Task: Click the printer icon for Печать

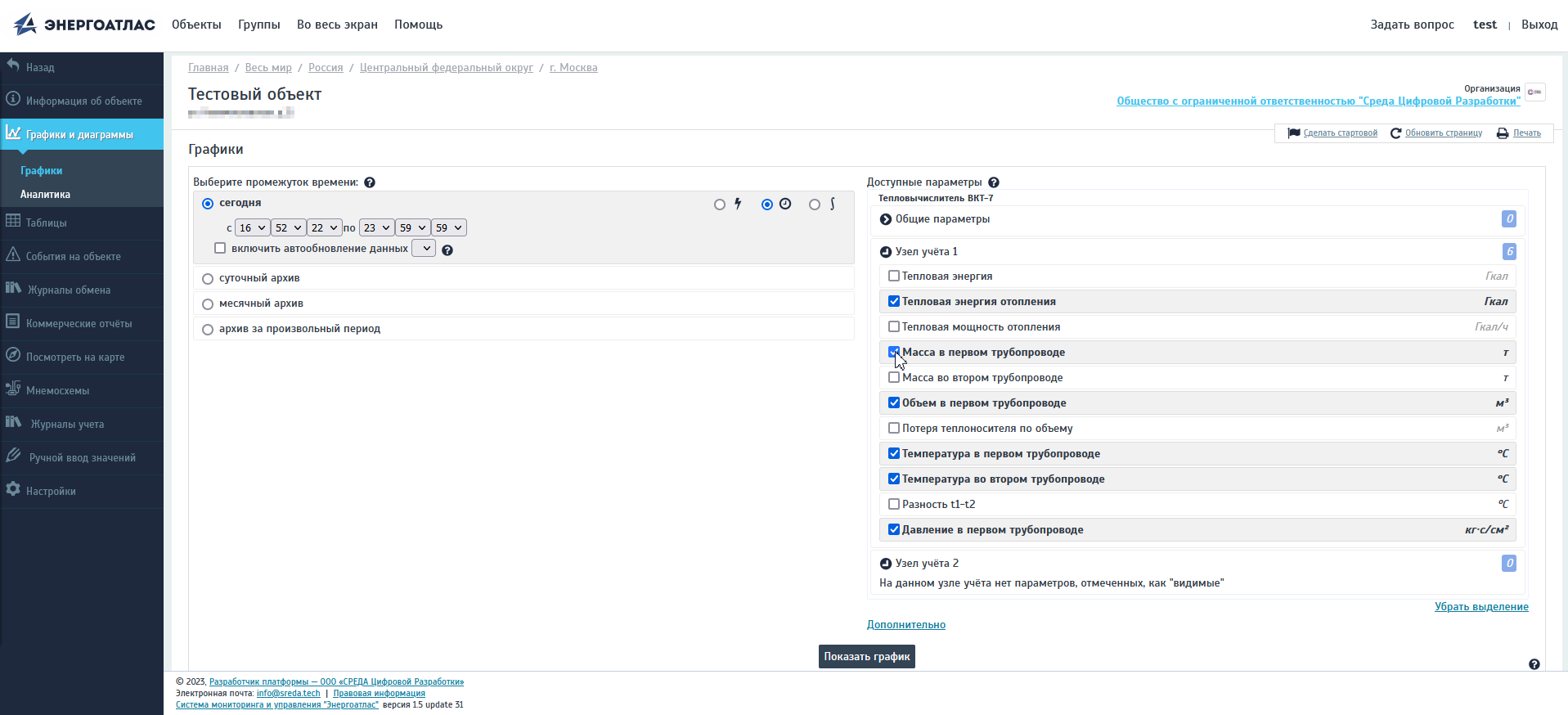Action: click(1503, 133)
